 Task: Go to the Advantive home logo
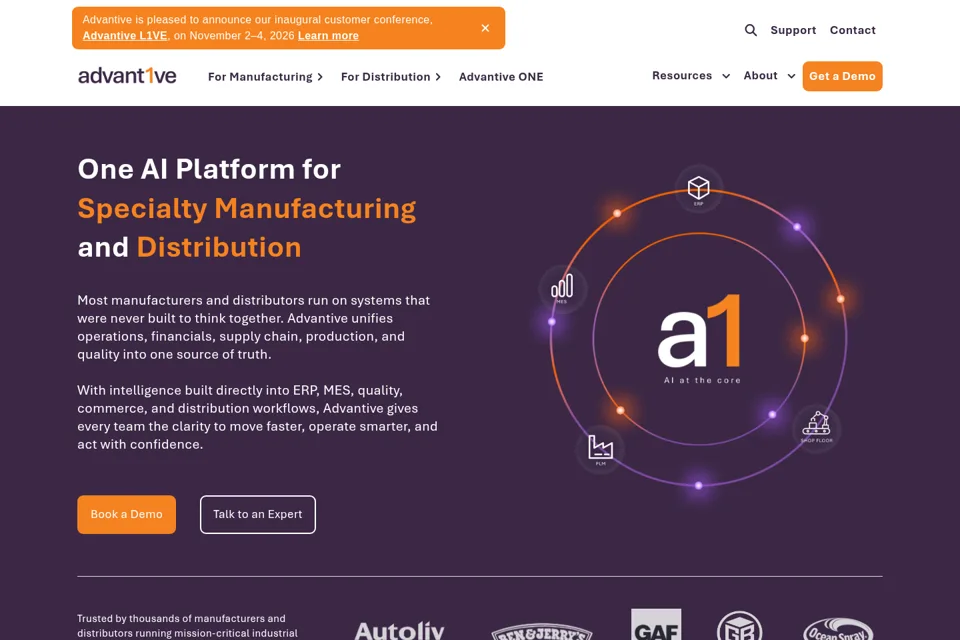(127, 76)
